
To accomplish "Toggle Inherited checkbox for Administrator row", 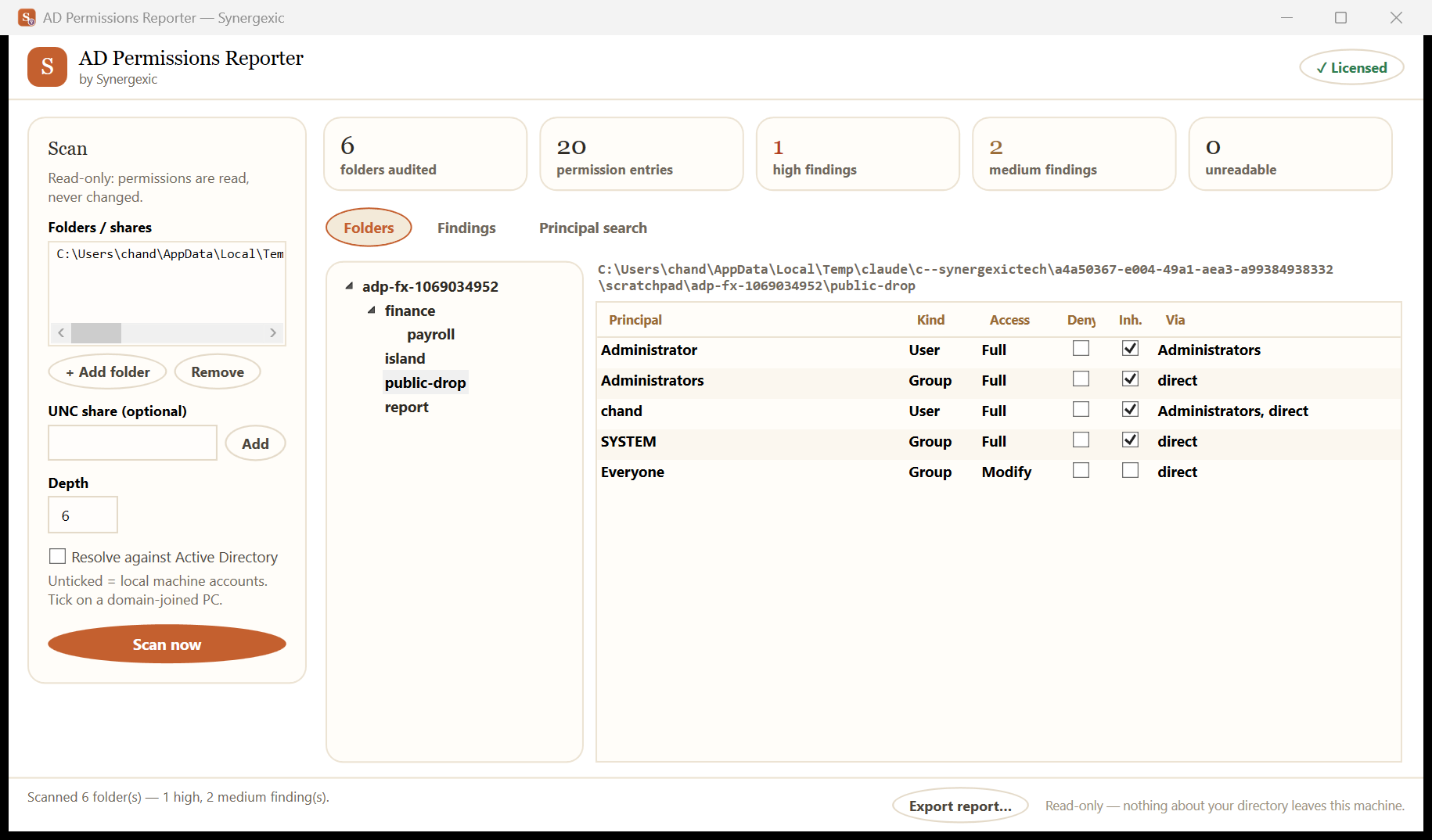I will coord(1130,349).
